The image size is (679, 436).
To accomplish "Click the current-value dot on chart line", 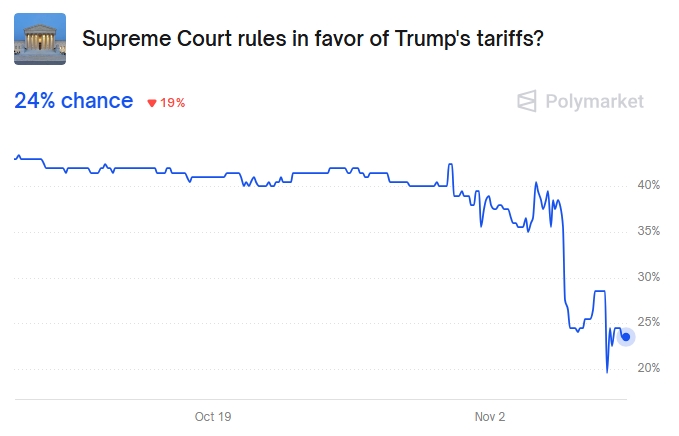I will (x=626, y=337).
